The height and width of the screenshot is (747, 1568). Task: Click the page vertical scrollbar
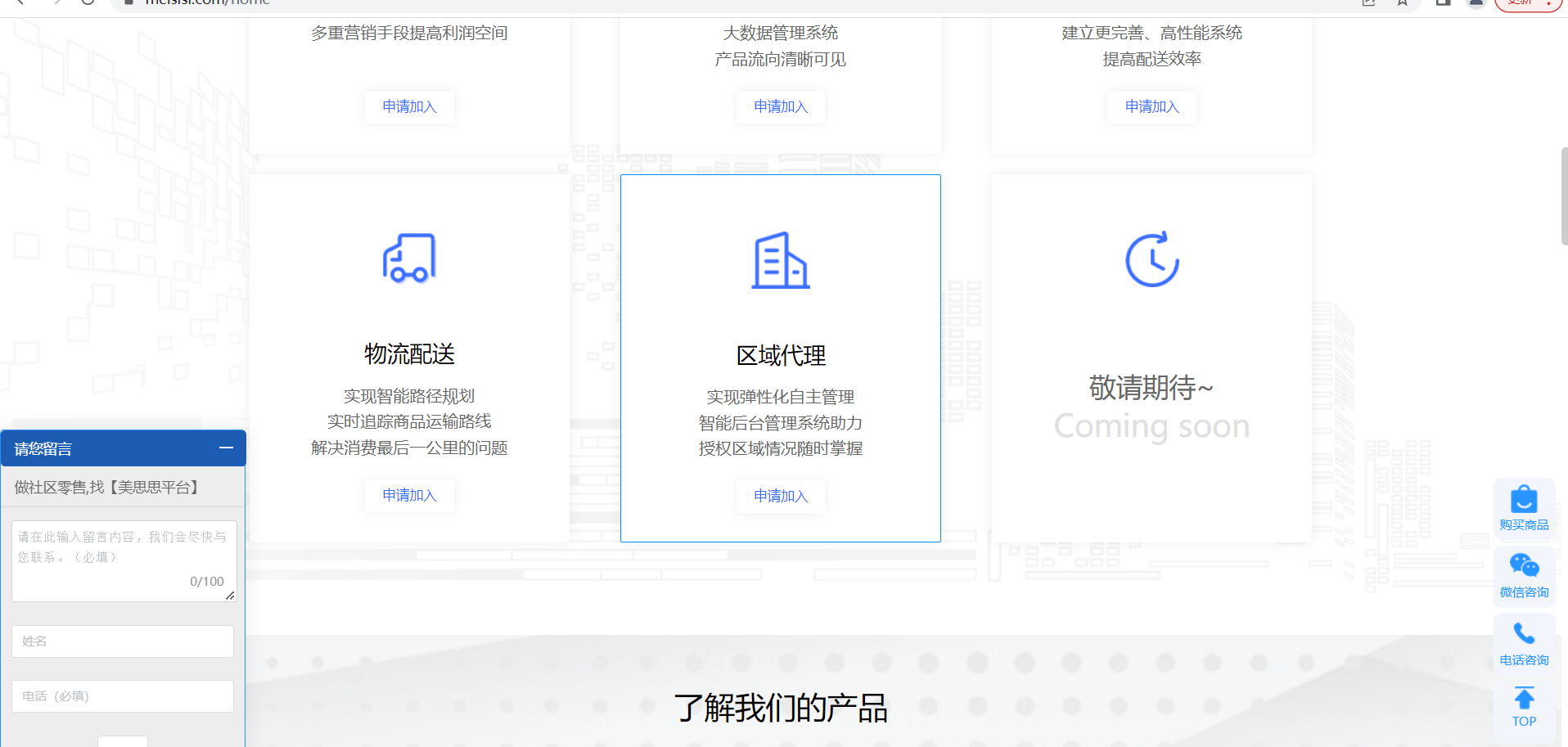point(1564,196)
